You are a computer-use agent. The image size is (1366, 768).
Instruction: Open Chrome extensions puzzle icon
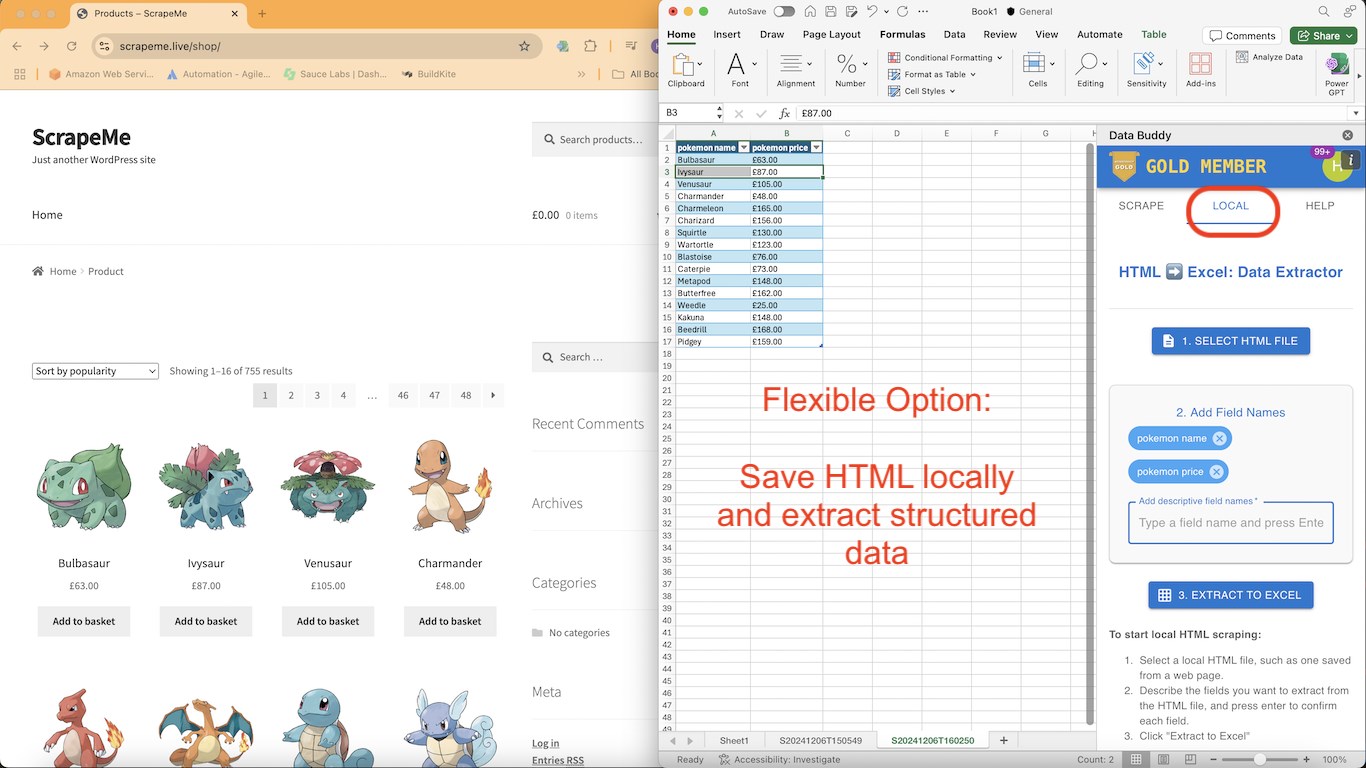coord(590,46)
